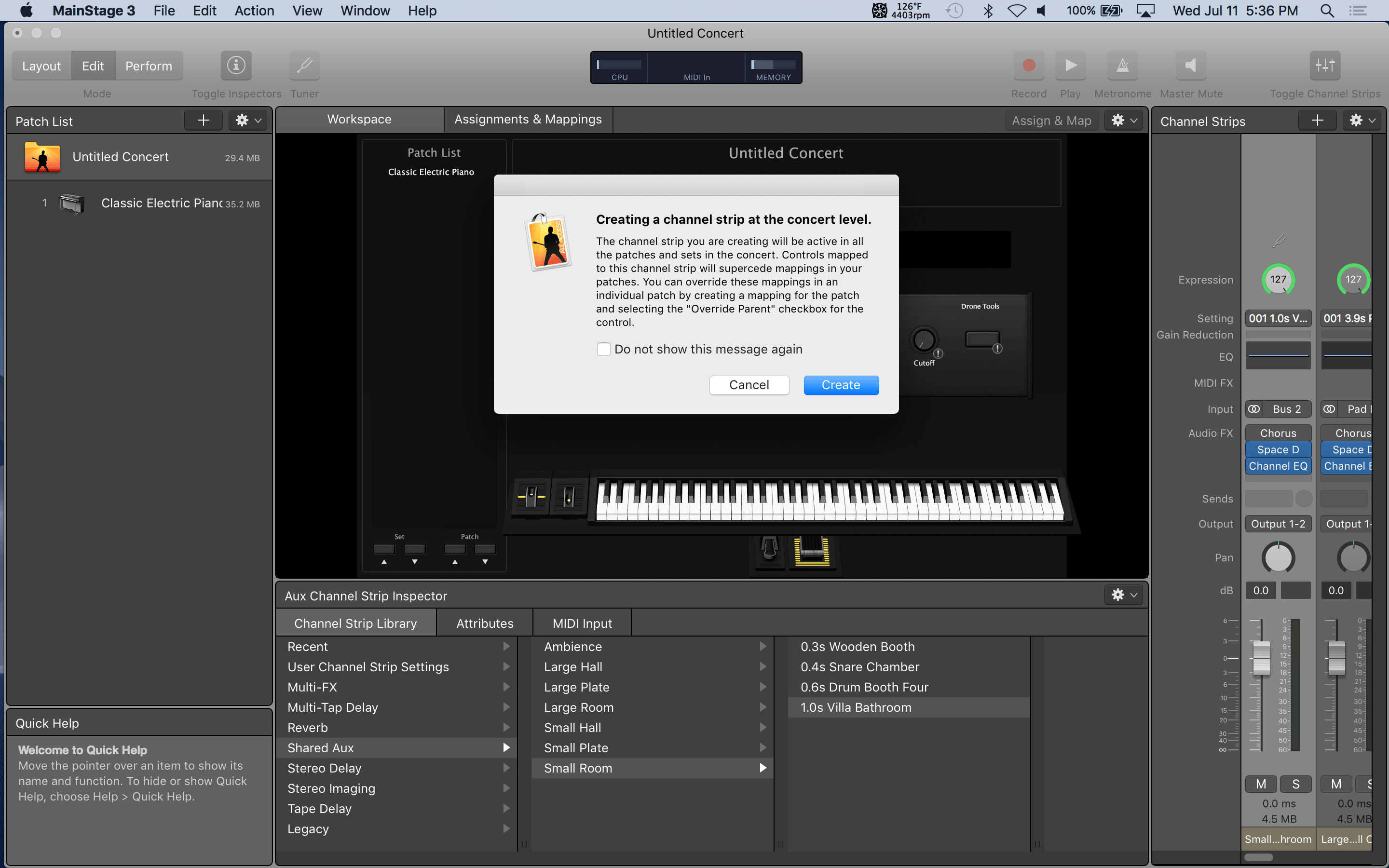Select Edit mode button
This screenshot has width=1389, height=868.
pyautogui.click(x=93, y=66)
